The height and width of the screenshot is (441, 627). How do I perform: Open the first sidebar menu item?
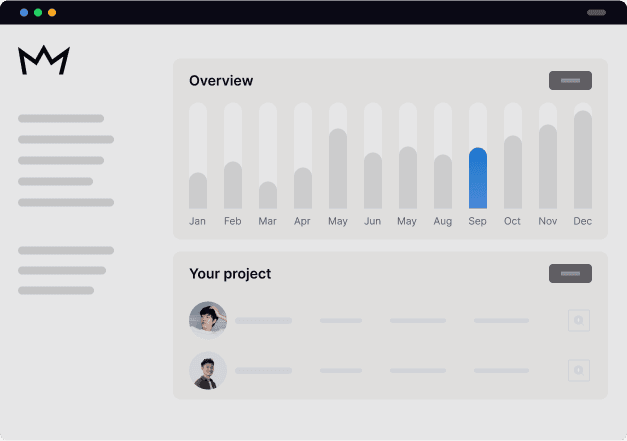pos(61,118)
